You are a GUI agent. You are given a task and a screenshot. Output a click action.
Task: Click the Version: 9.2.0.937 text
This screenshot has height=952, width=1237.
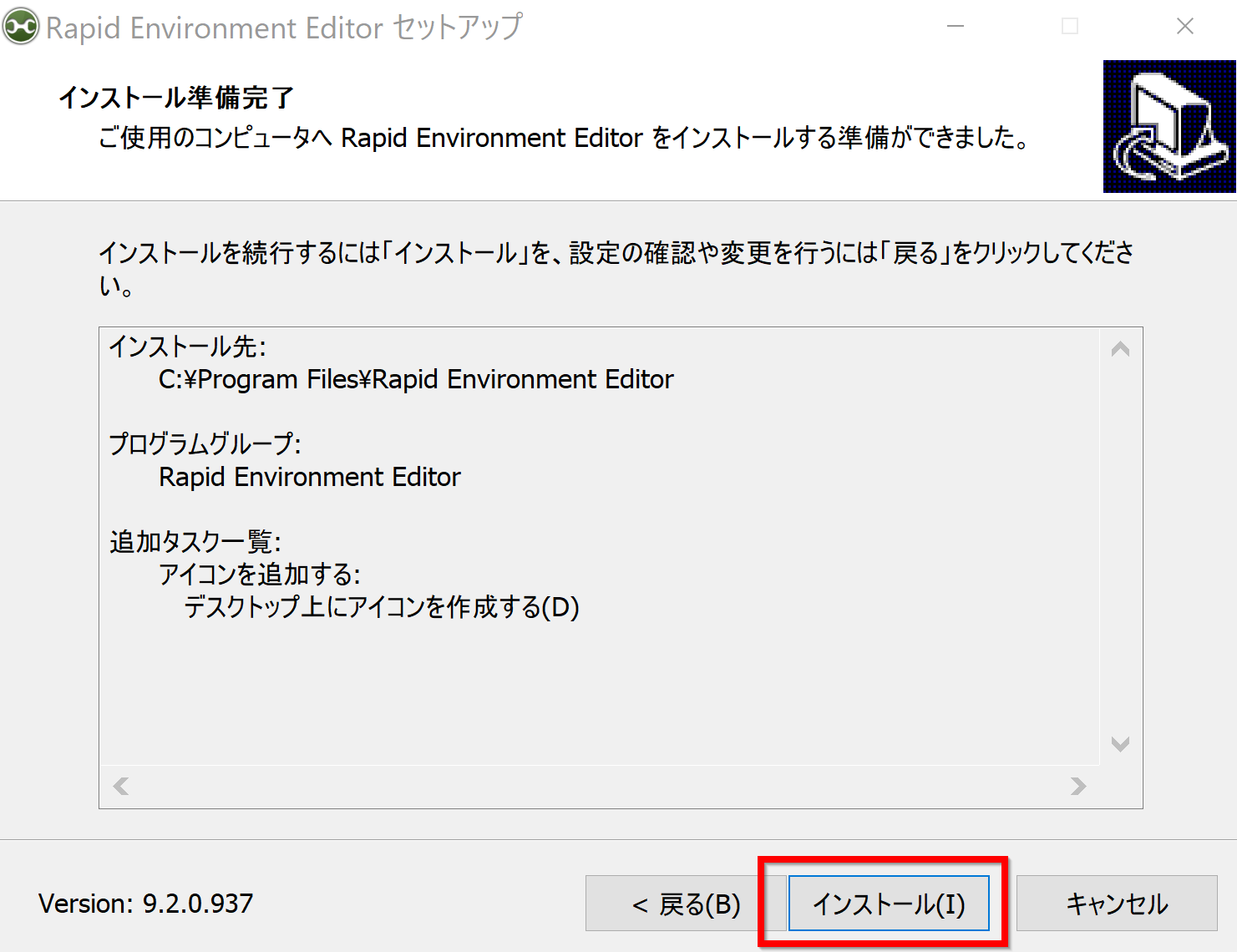pos(146,904)
